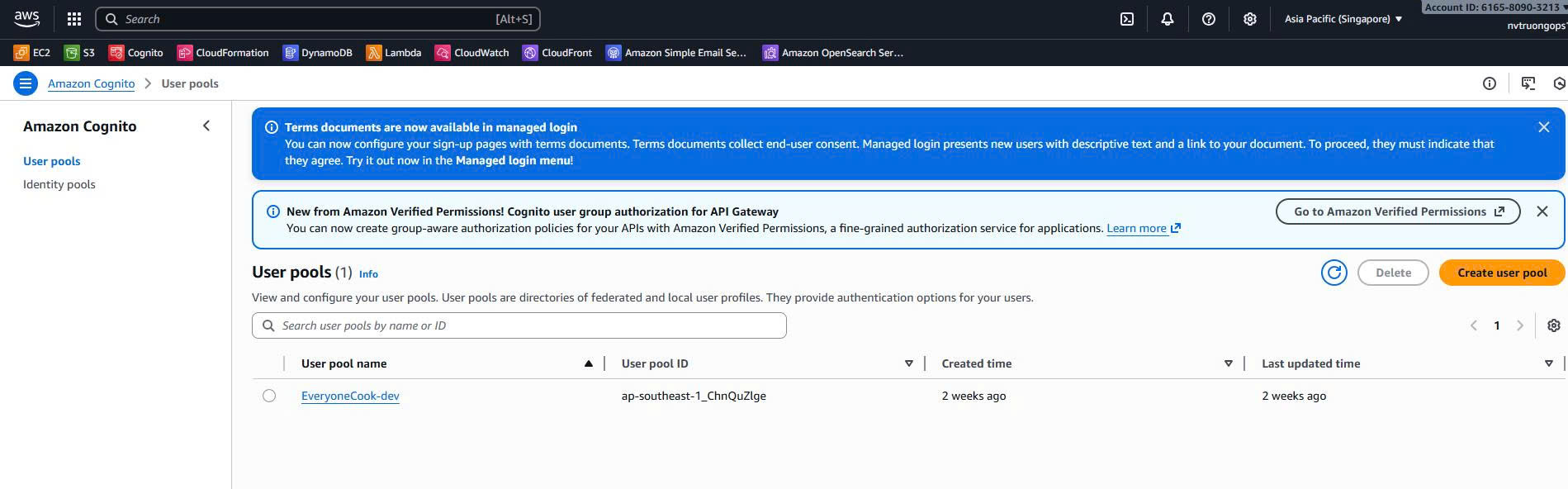
Task: Go to next page arrow
Action: [1520, 325]
